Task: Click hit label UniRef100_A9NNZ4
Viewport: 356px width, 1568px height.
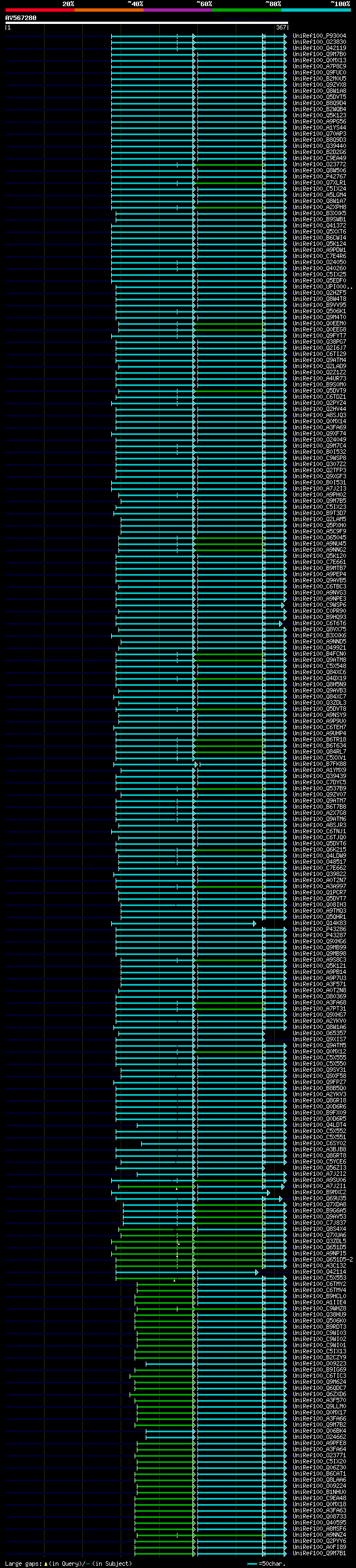Action: click(319, 1535)
